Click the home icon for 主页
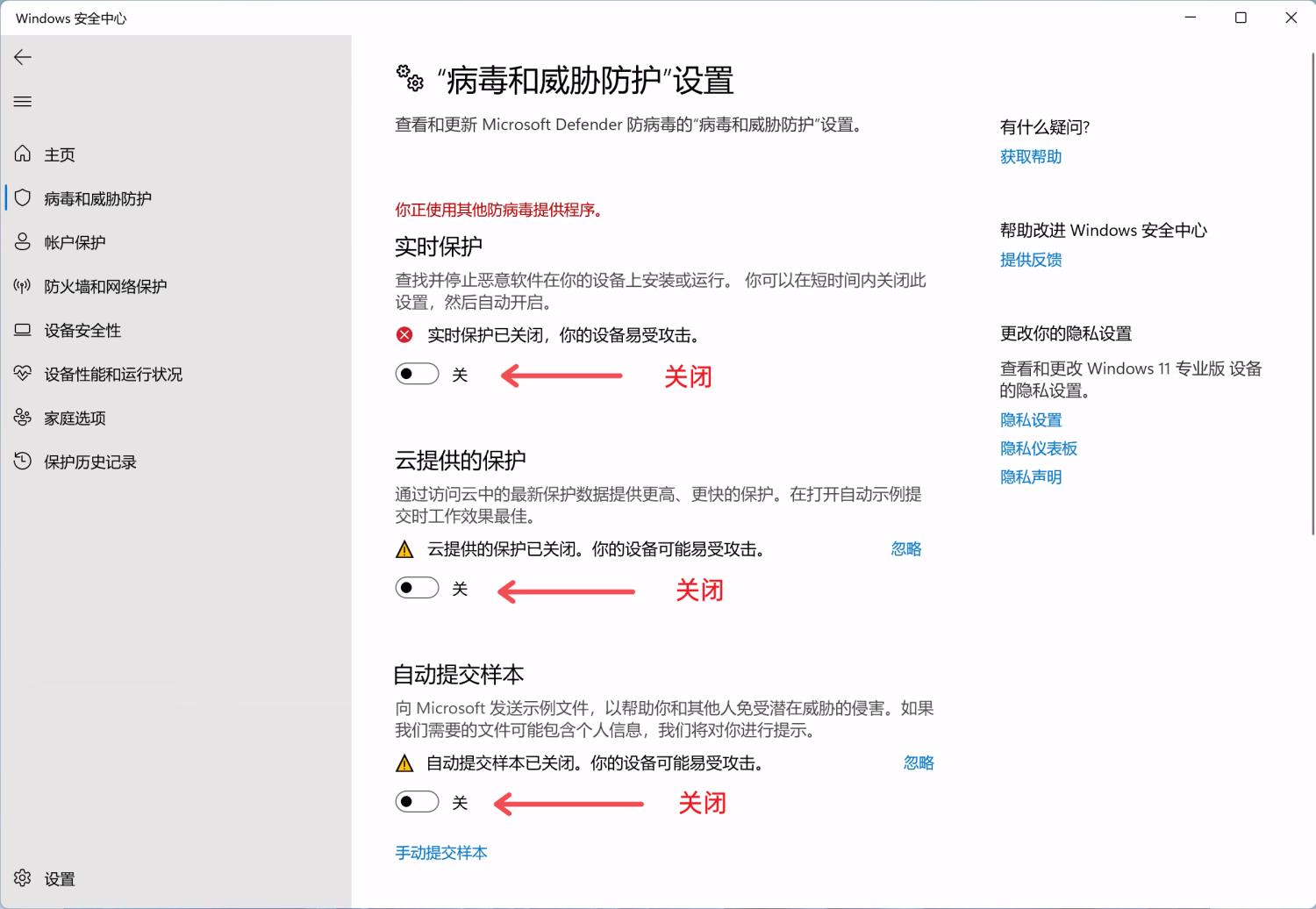This screenshot has width=1316, height=909. pyautogui.click(x=23, y=154)
